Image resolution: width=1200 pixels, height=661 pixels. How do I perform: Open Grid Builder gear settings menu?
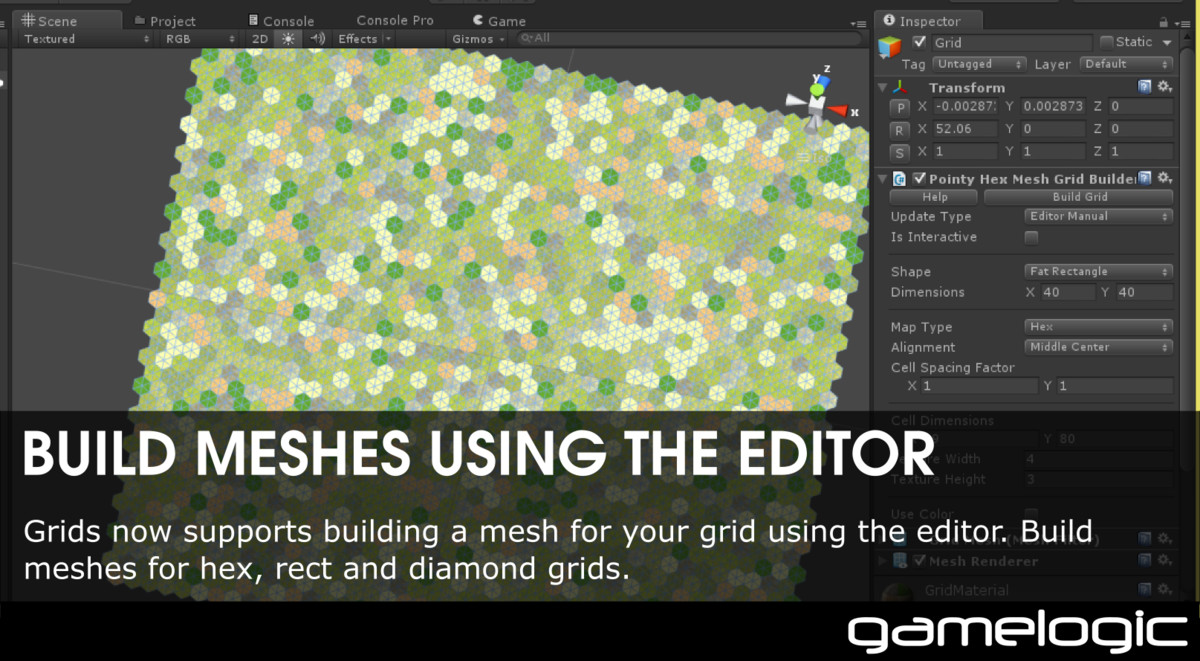[x=1164, y=178]
